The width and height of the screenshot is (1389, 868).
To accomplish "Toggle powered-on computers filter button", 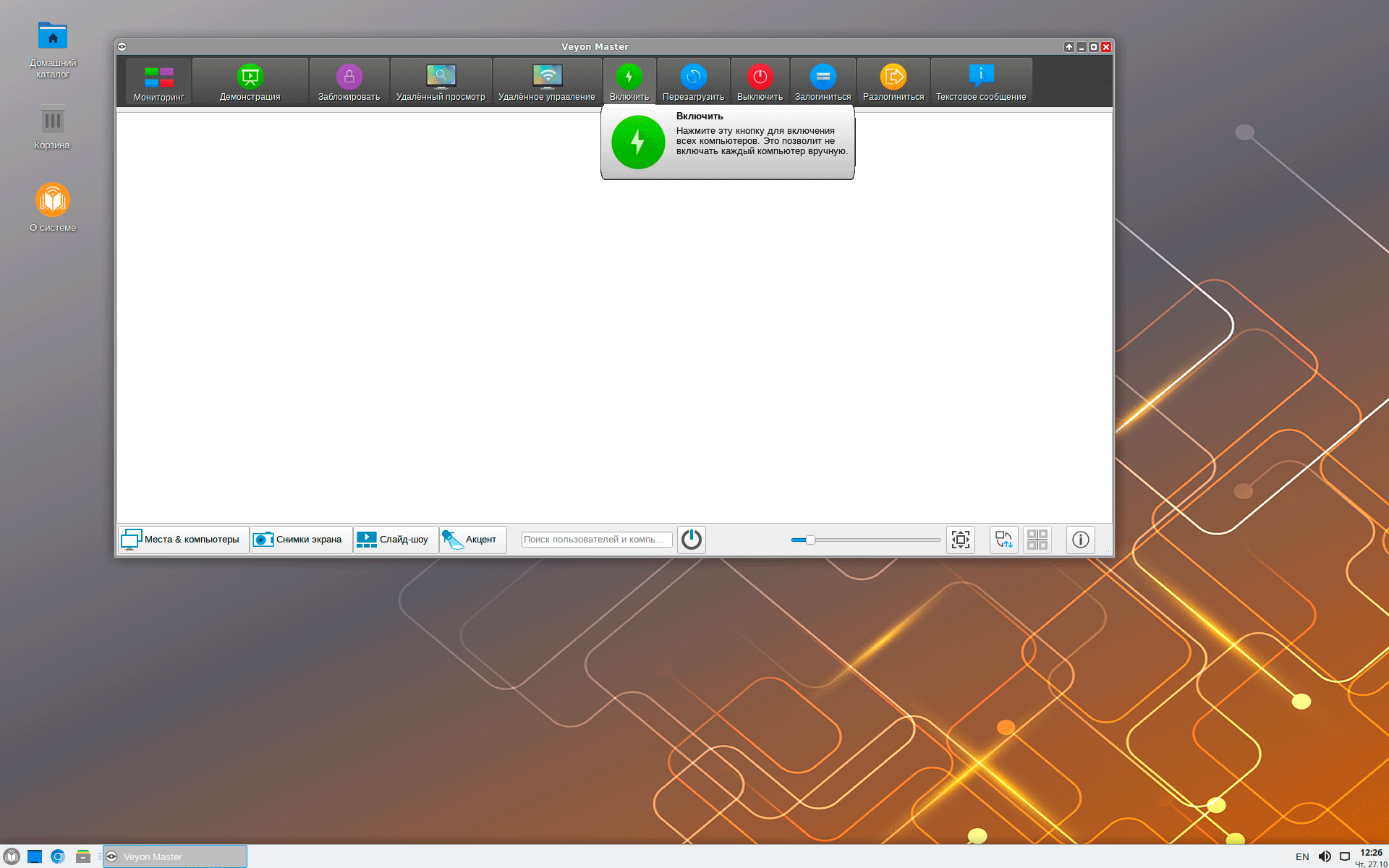I will pos(692,540).
